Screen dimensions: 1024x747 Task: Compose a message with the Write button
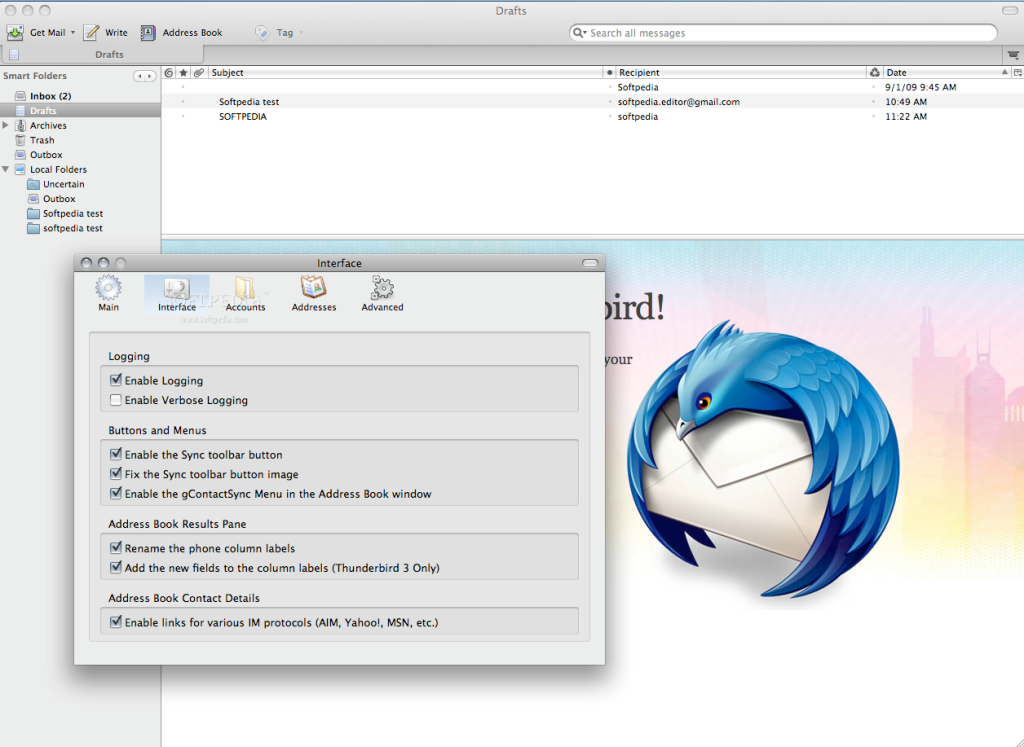pos(106,32)
